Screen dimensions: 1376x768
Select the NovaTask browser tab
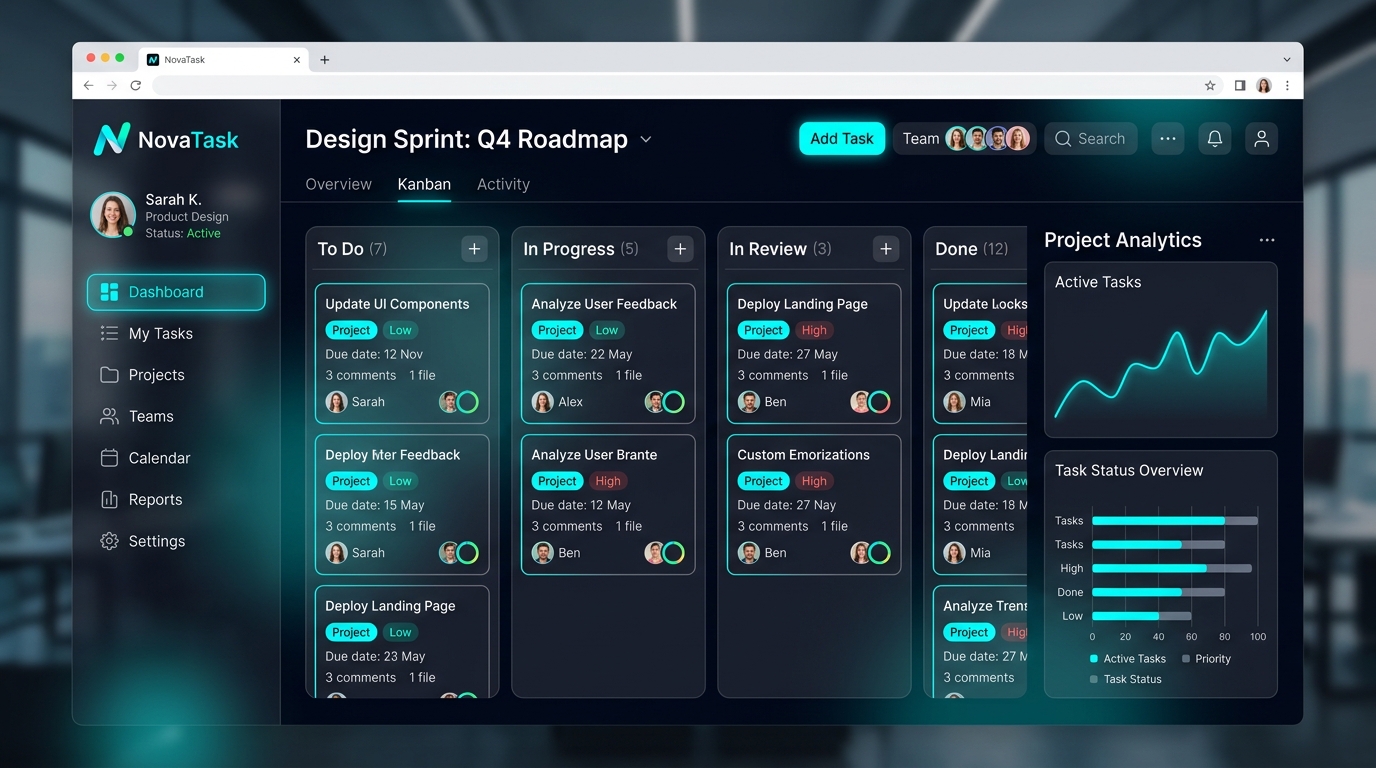[x=224, y=60]
